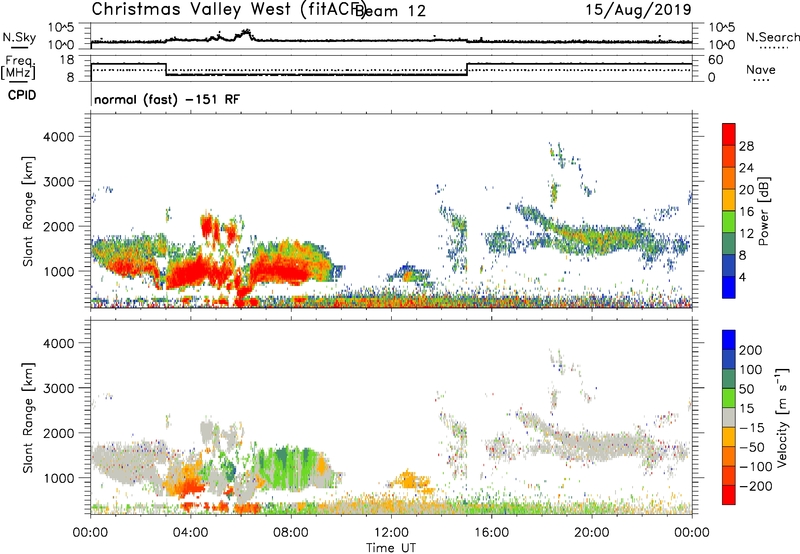Click the 4000 tick on the power panel
This screenshot has width=800, height=554.
click(x=58, y=137)
